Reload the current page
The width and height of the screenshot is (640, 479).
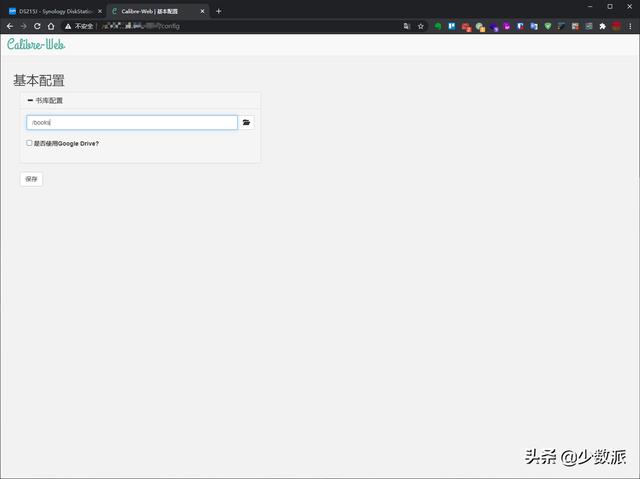(x=37, y=26)
